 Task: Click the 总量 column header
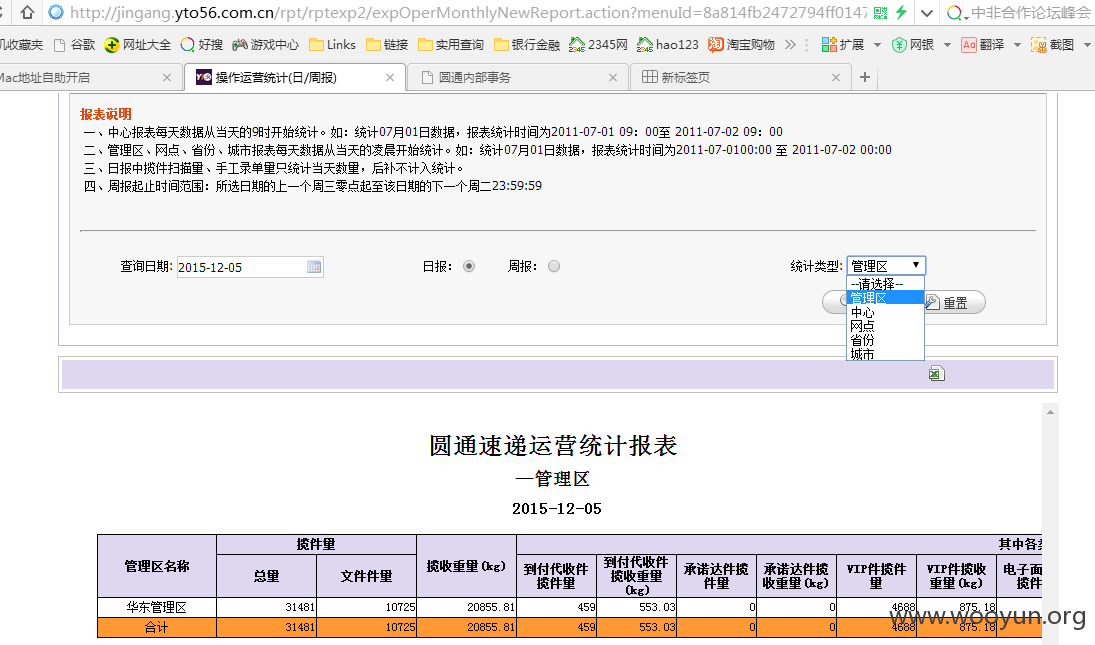point(266,576)
